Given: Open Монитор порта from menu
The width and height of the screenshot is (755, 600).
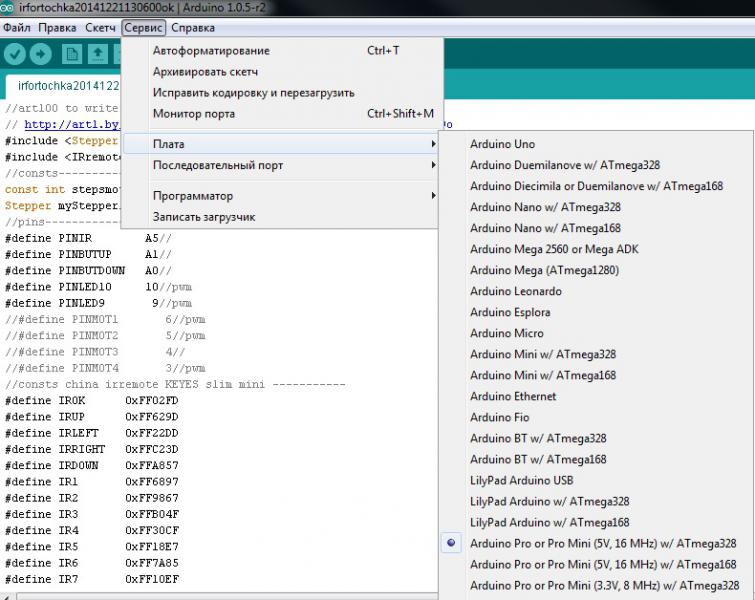Looking at the screenshot, I should 280,114.
